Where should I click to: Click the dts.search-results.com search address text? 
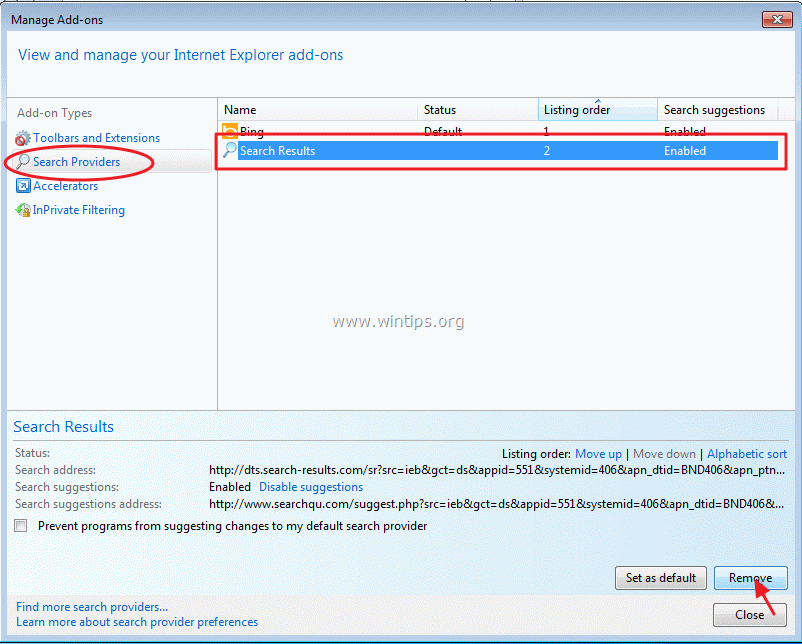tap(497, 470)
